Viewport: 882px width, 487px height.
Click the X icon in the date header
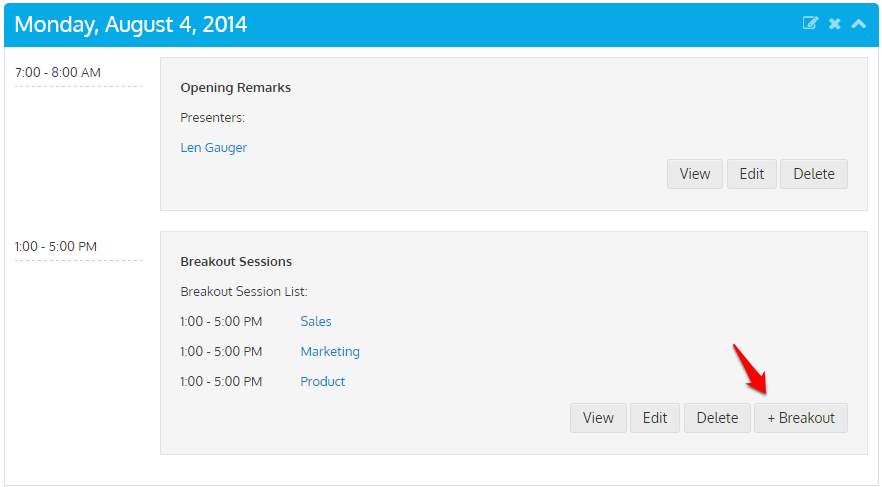[x=835, y=24]
